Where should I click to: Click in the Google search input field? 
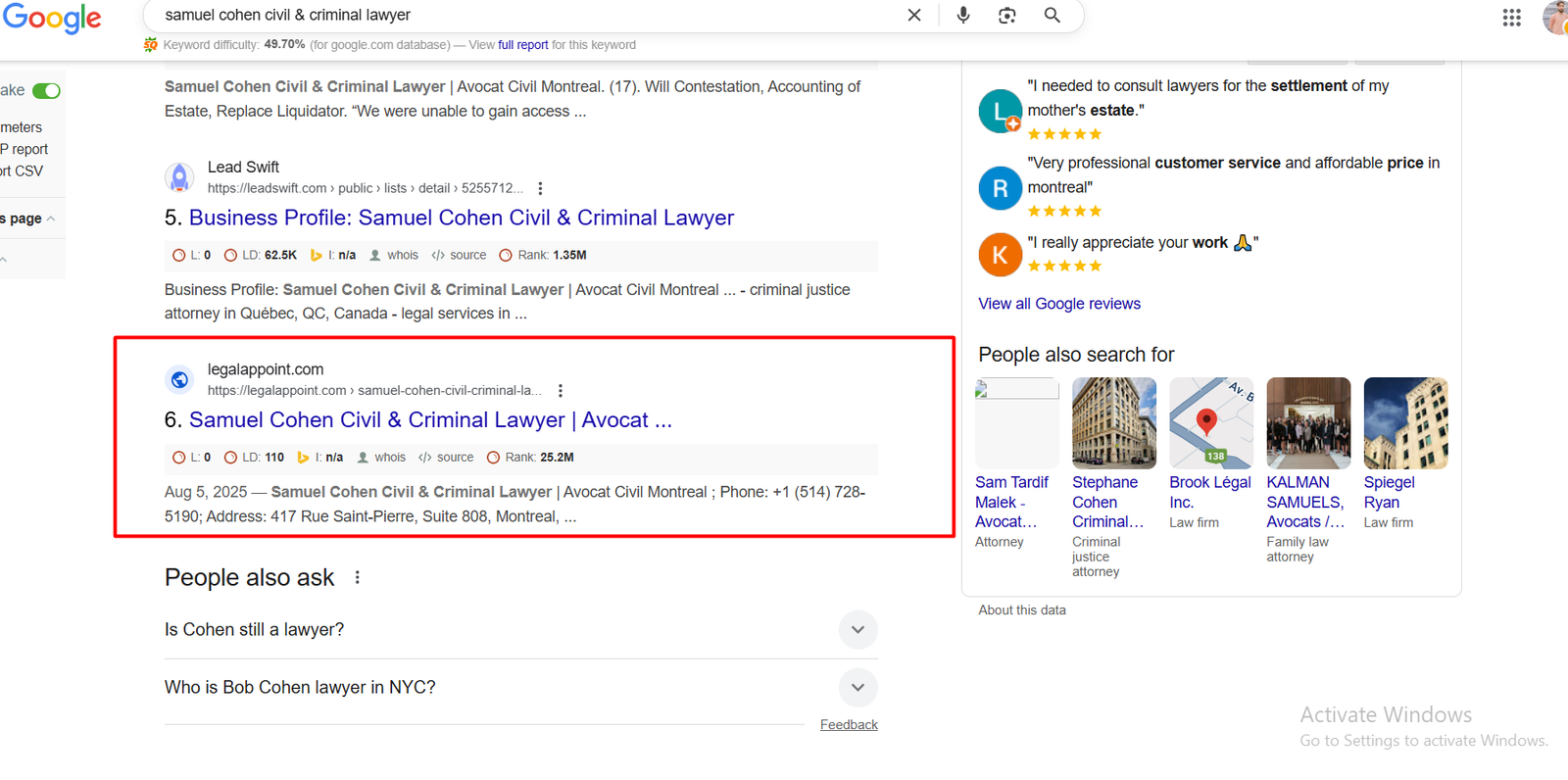[x=519, y=16]
